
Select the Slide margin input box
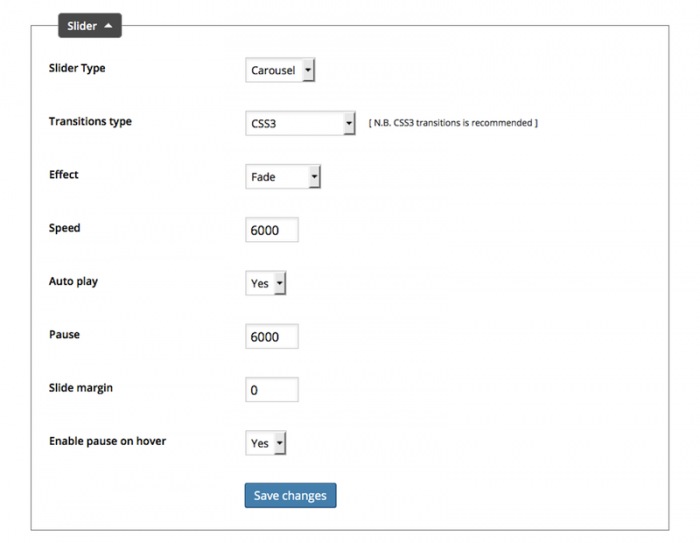click(x=271, y=390)
